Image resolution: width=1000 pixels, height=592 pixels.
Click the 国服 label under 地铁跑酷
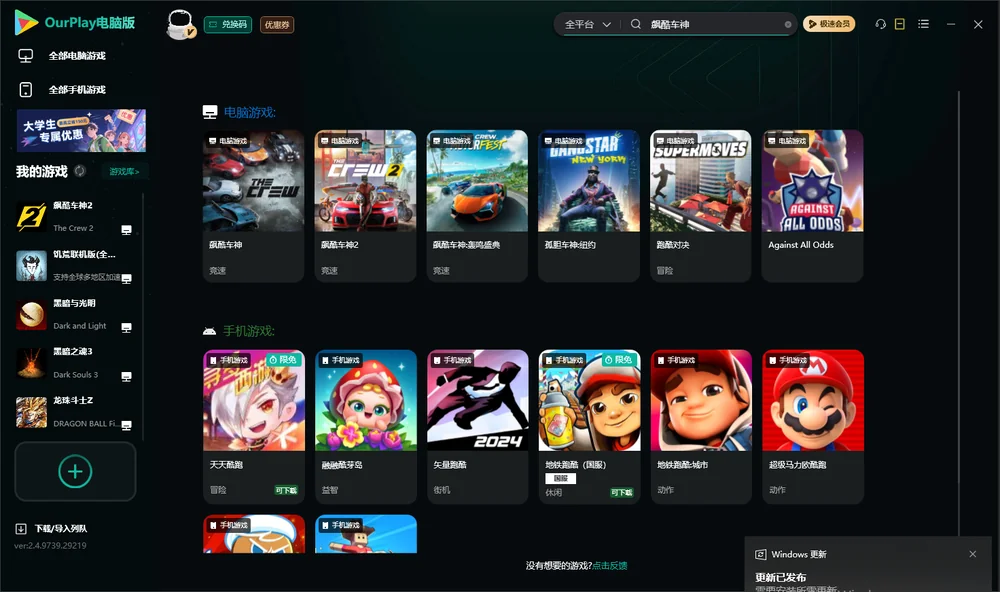(561, 478)
